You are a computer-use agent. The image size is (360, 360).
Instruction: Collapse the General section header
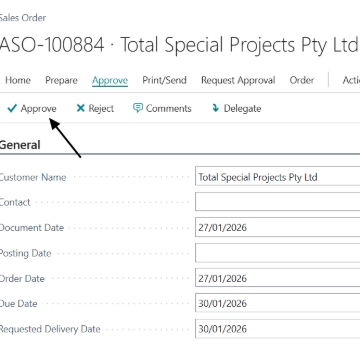pos(20,145)
